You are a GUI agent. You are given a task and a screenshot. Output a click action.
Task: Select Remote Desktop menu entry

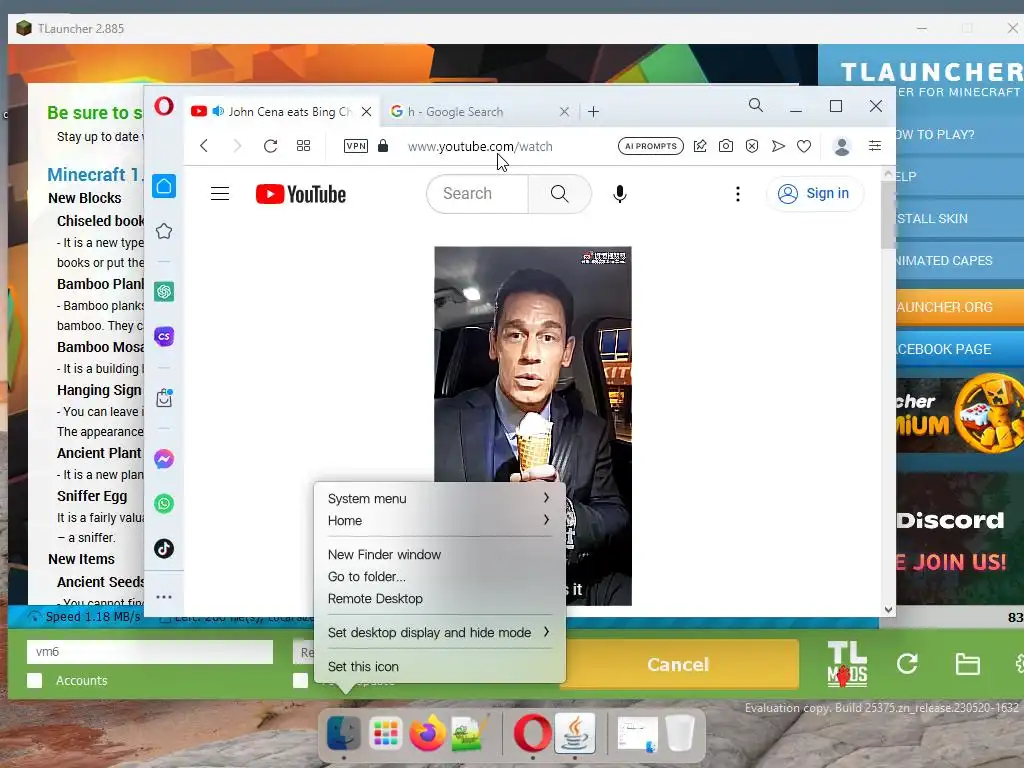coord(375,599)
